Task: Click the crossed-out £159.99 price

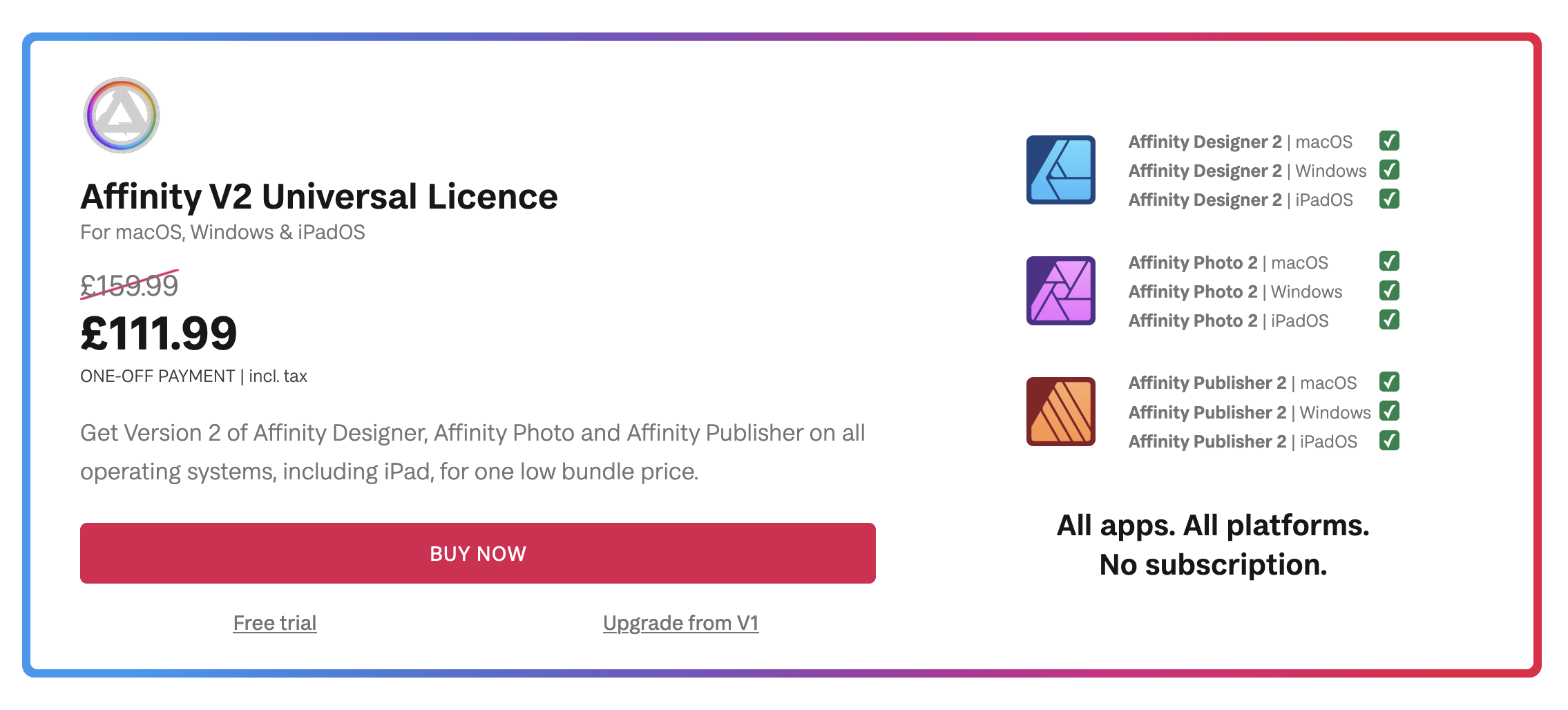Action: (x=130, y=285)
